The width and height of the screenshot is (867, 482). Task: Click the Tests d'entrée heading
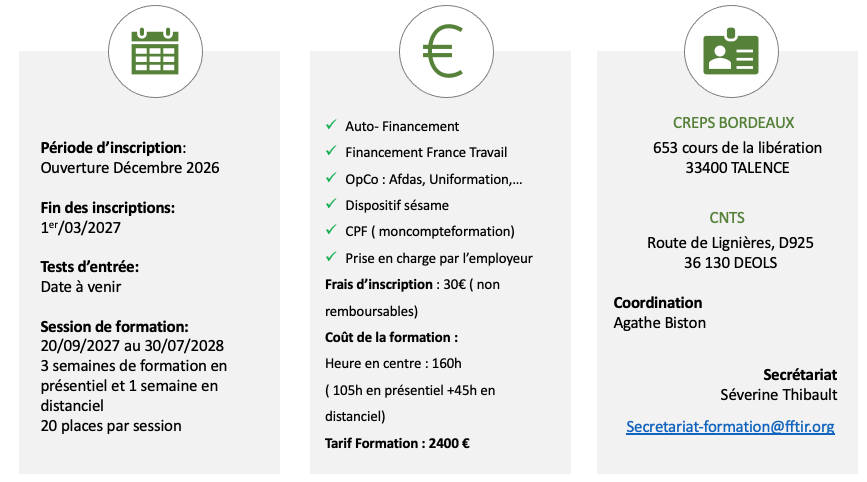pyautogui.click(x=90, y=267)
